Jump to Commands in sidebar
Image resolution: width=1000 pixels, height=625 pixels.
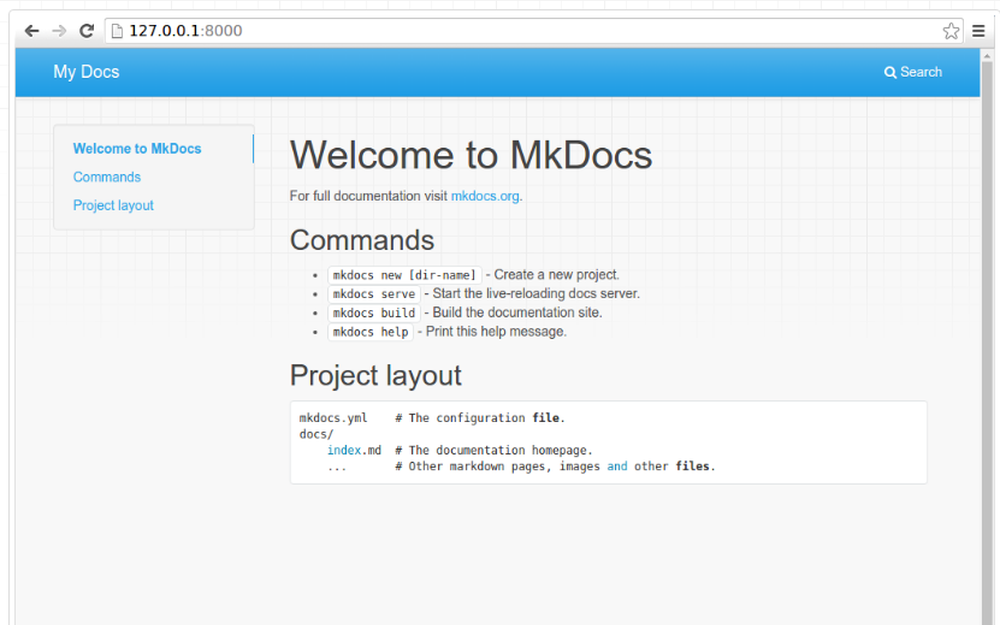pos(107,177)
